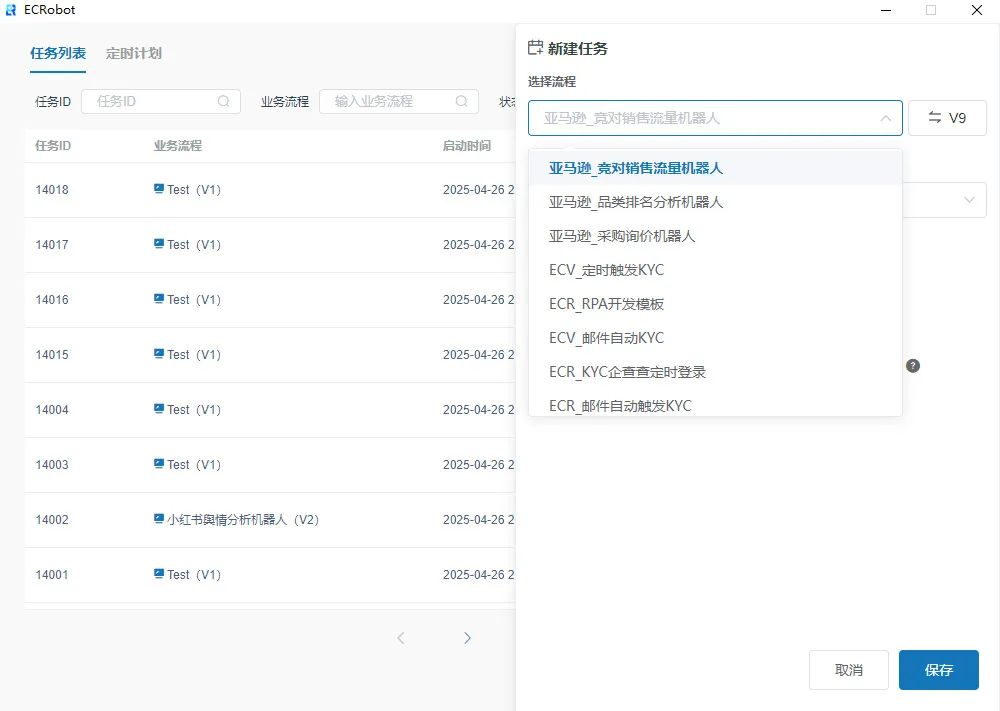Viewport: 1000px width, 711px height.
Task: Go to the next page with right arrow
Action: coord(467,638)
